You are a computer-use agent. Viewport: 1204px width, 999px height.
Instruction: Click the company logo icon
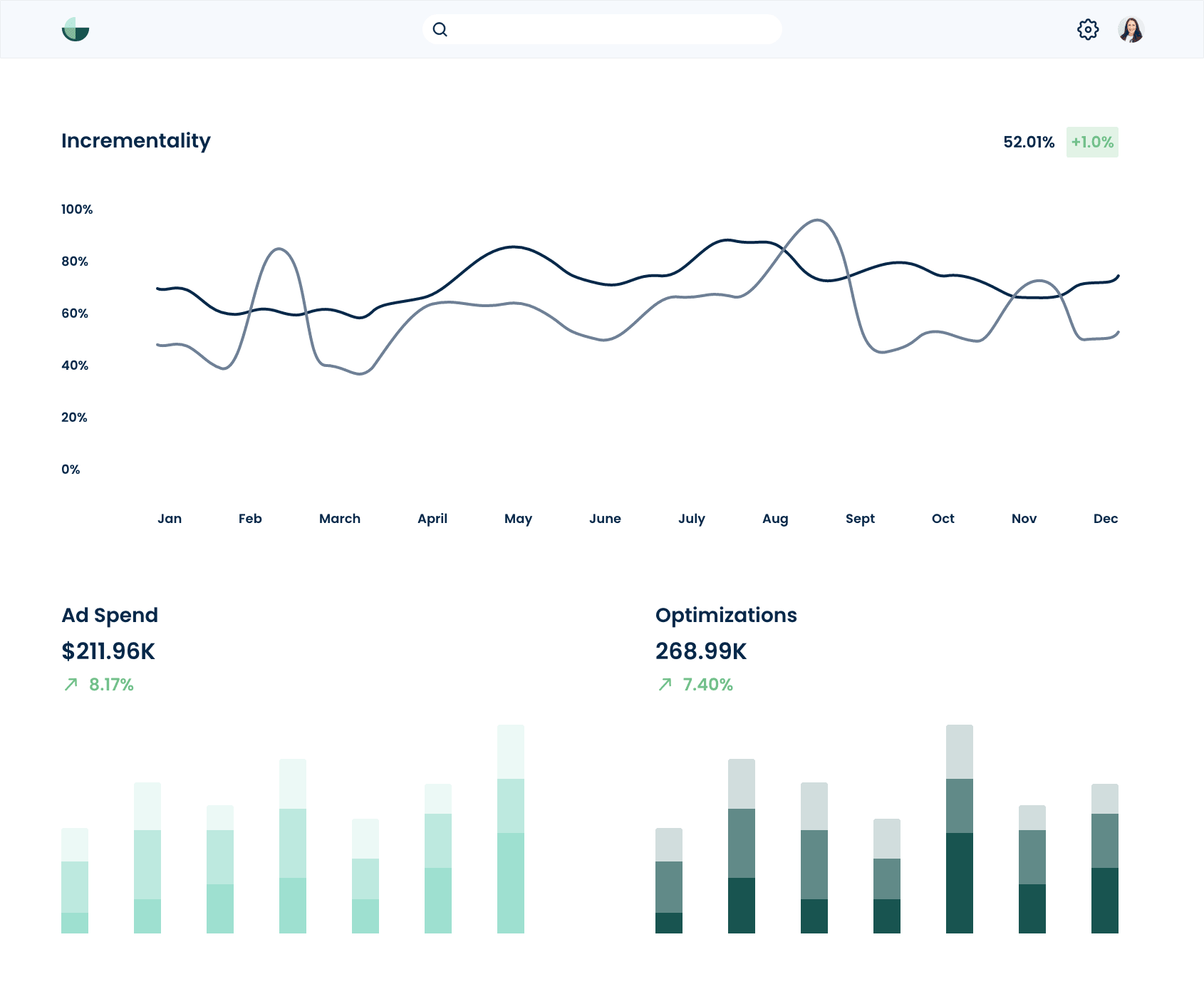pyautogui.click(x=76, y=29)
